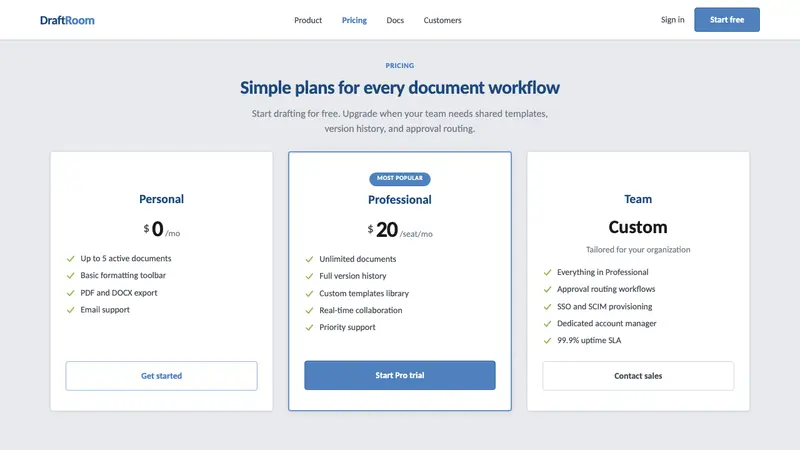Screen dimensions: 800x450
Task: Open the Product menu item
Action: coord(308,20)
